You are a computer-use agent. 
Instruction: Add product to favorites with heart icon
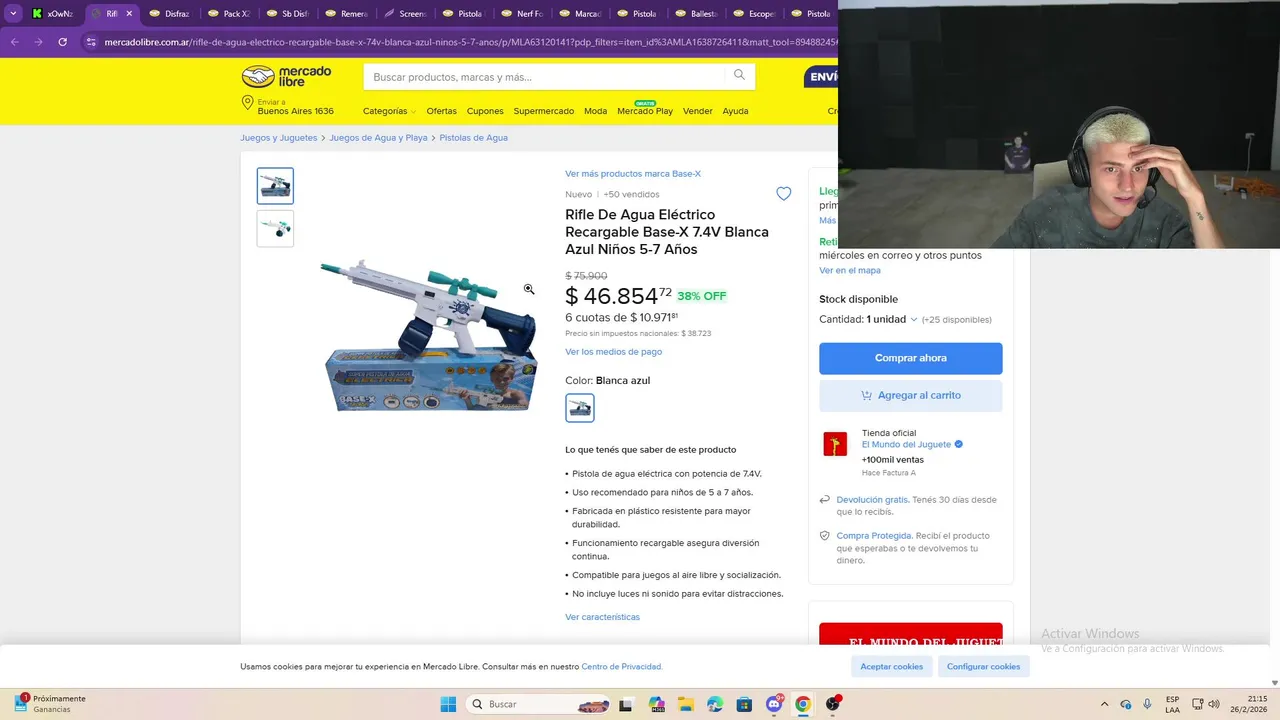pyautogui.click(x=784, y=194)
